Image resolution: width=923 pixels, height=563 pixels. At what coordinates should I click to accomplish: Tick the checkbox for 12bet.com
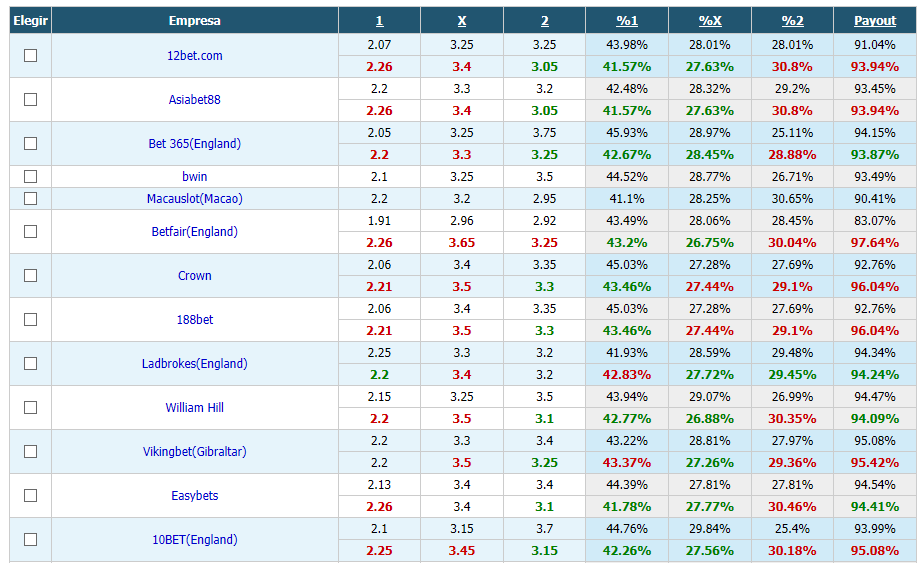click(30, 55)
